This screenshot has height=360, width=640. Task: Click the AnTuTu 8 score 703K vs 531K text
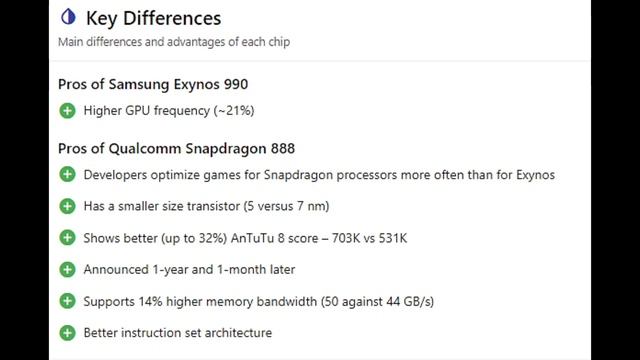pyautogui.click(x=245, y=238)
